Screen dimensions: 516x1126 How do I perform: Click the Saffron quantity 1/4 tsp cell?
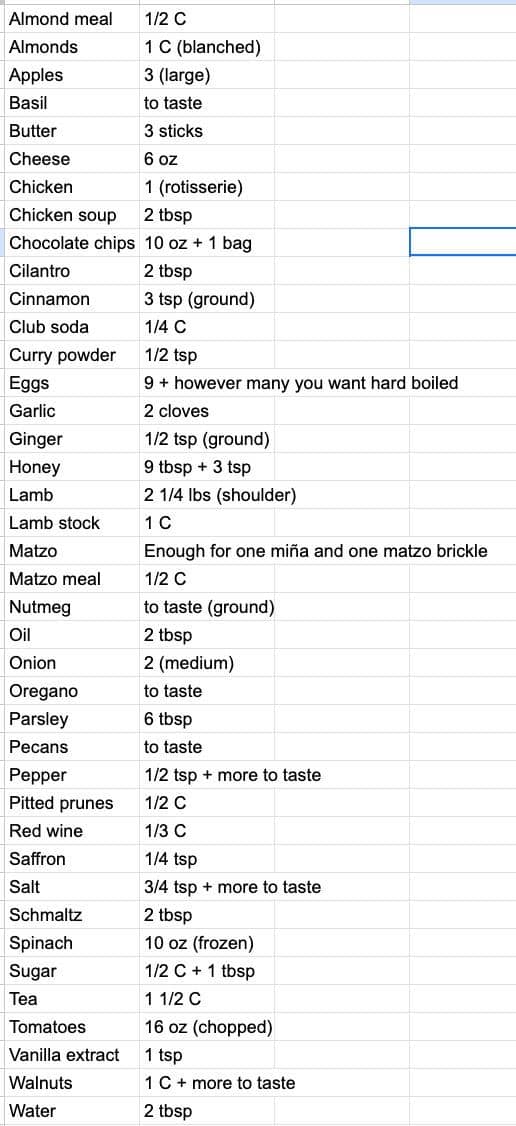[x=207, y=859]
